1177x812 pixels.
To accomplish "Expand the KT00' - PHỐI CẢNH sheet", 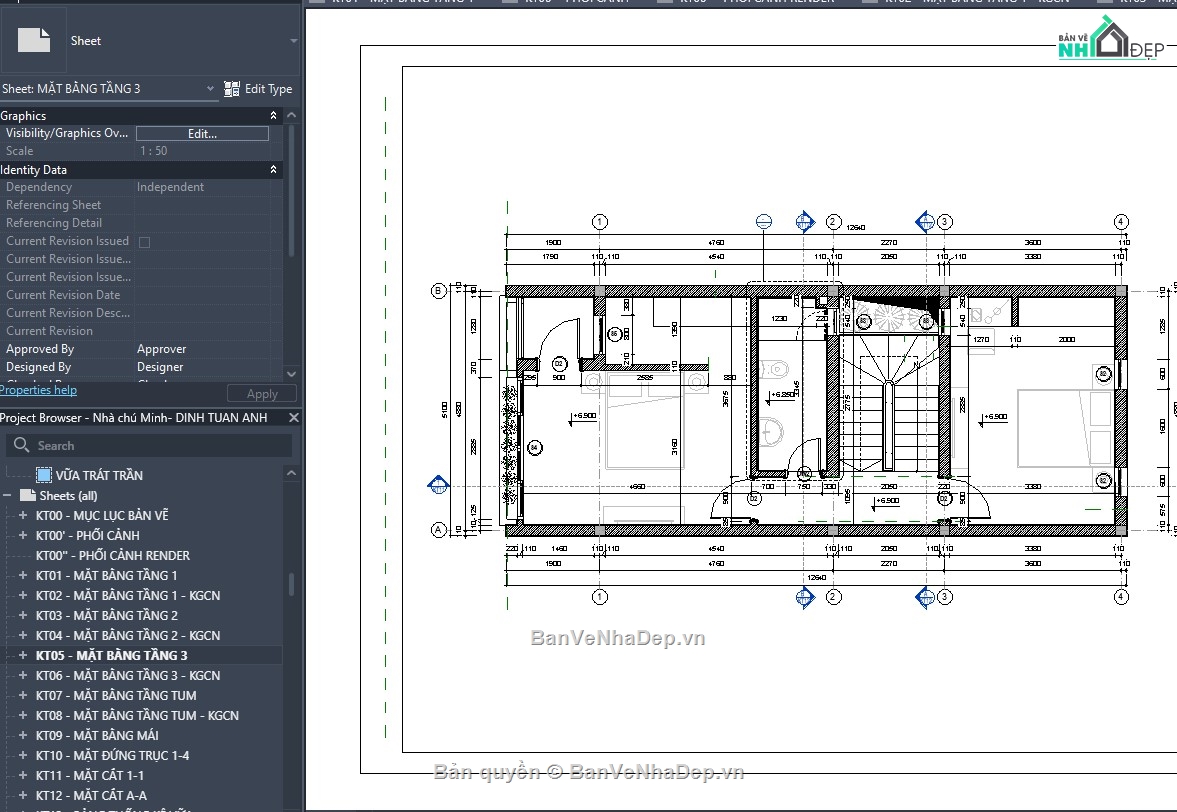I will click(x=23, y=535).
